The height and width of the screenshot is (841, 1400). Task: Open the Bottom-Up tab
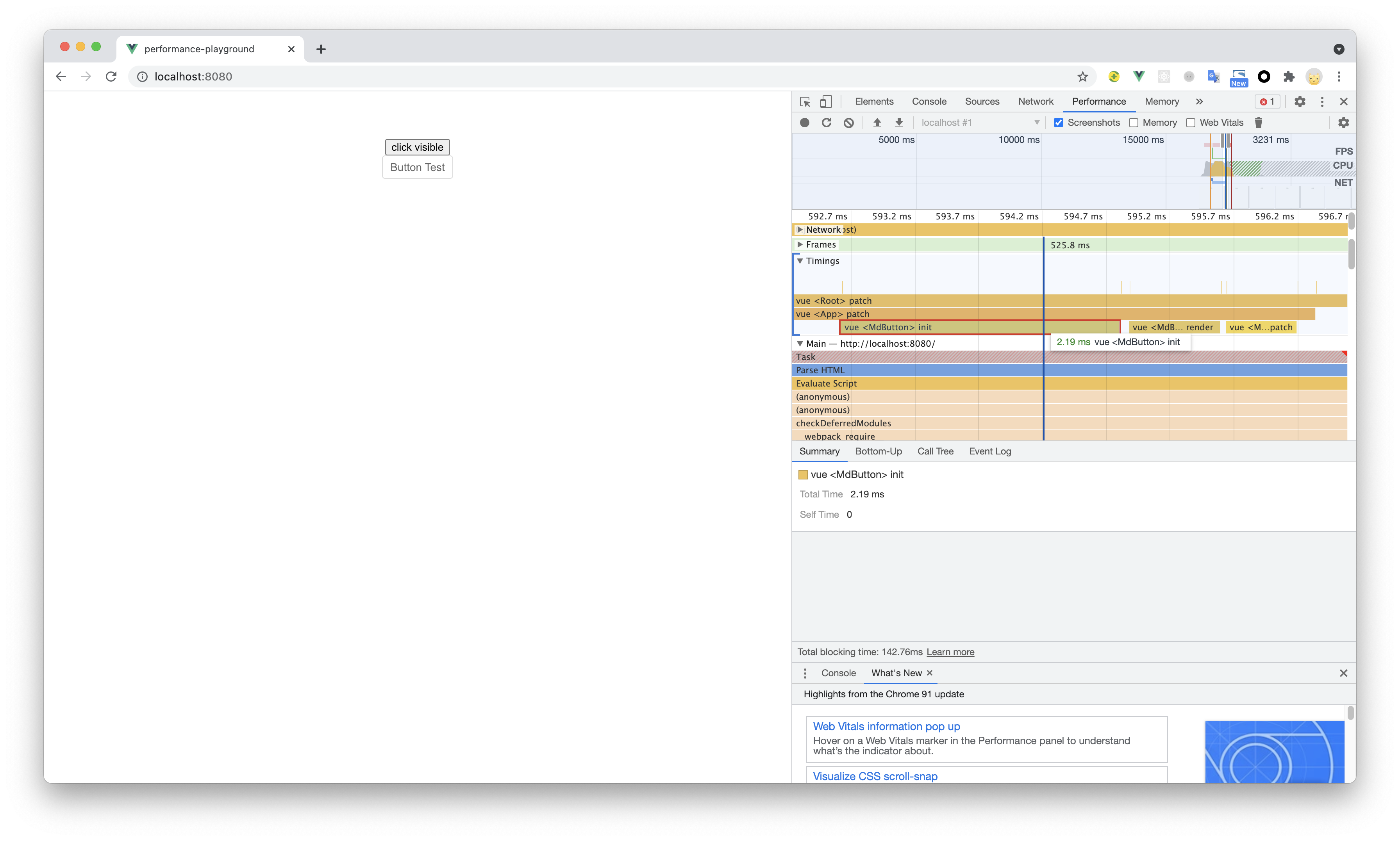pyautogui.click(x=878, y=451)
